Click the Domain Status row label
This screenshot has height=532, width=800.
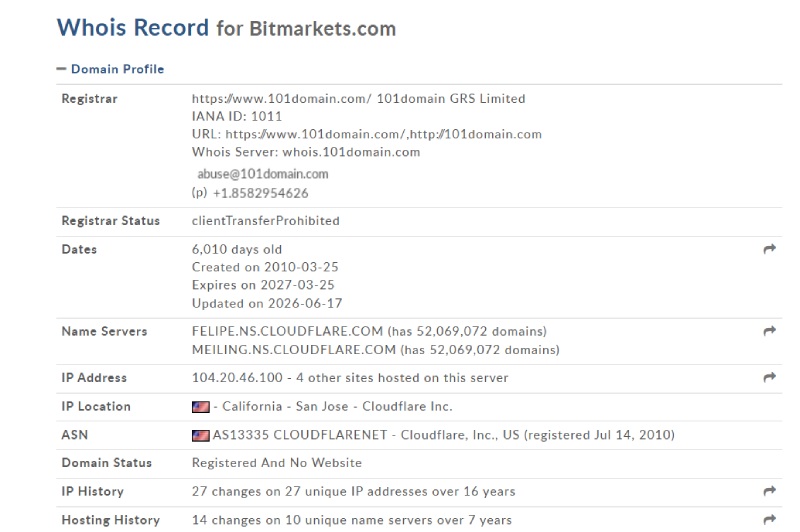click(107, 463)
